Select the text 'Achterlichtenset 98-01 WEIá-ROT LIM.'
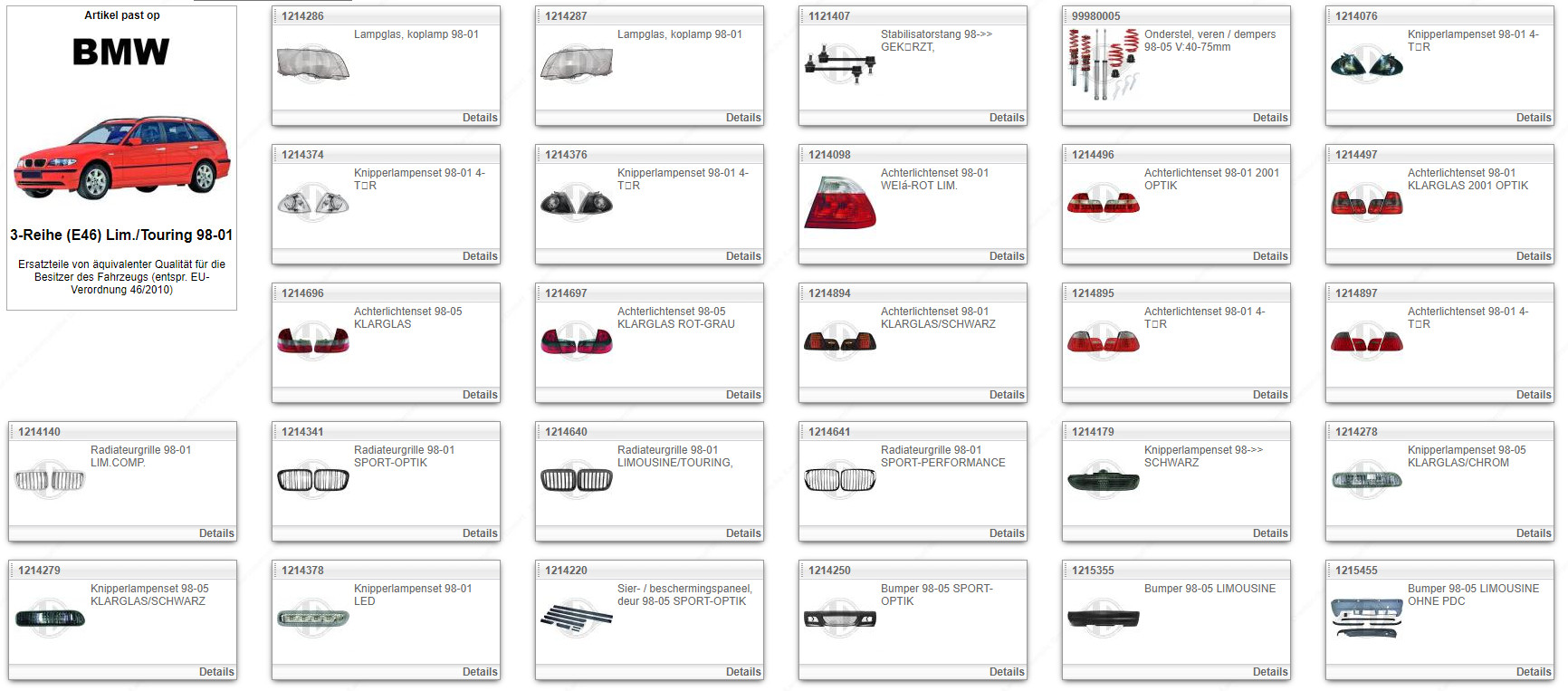Image resolution: width=1568 pixels, height=691 pixels. tap(934, 179)
